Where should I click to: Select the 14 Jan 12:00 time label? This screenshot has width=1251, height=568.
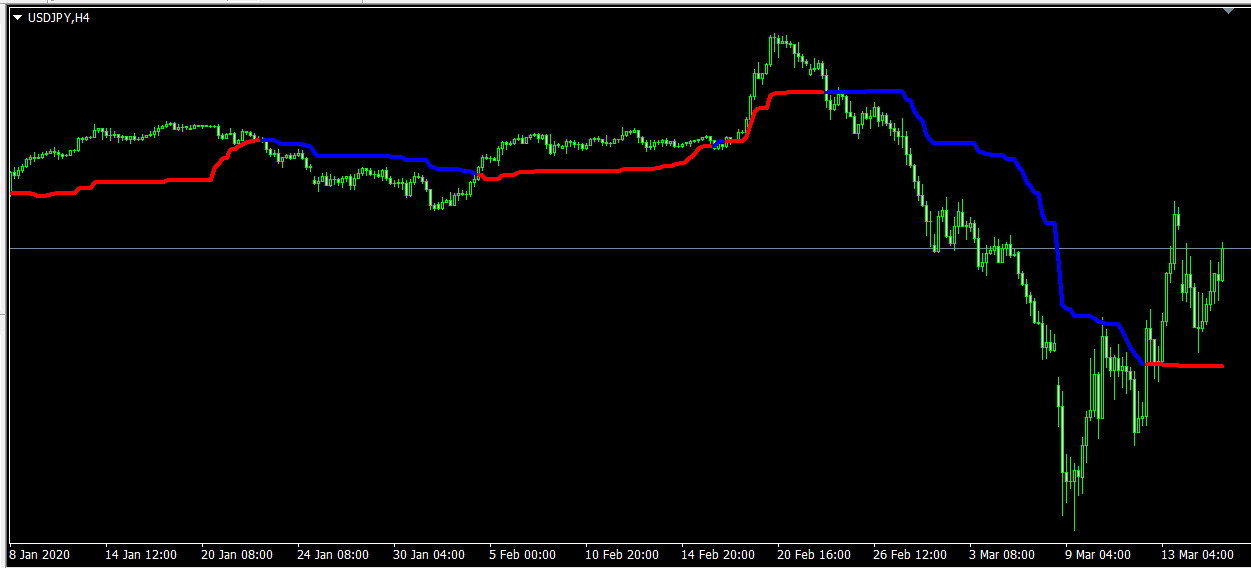tap(141, 554)
